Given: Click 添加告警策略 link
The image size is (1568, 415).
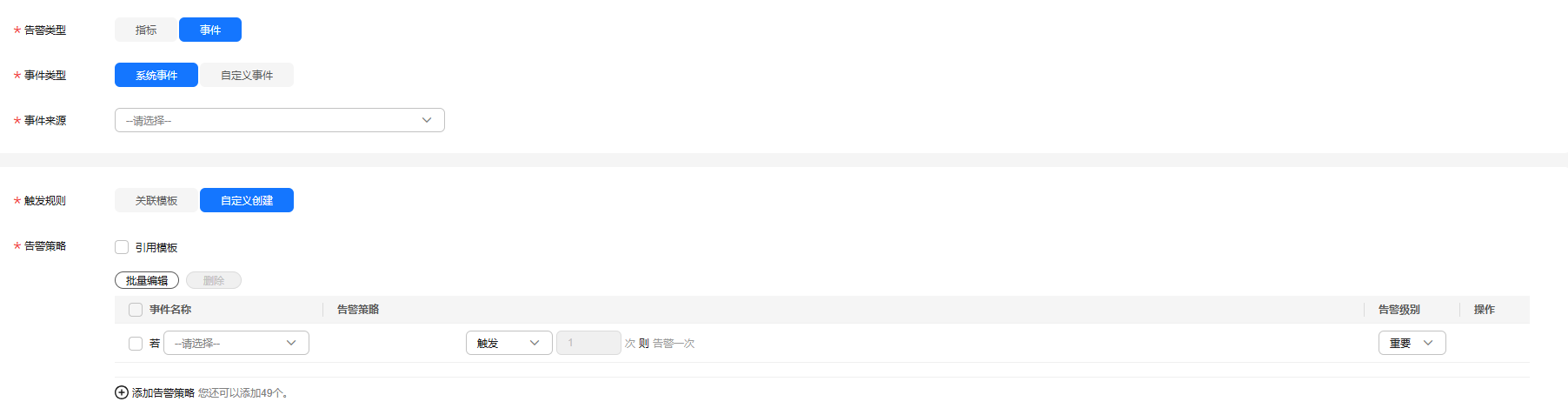Looking at the screenshot, I should 163,393.
